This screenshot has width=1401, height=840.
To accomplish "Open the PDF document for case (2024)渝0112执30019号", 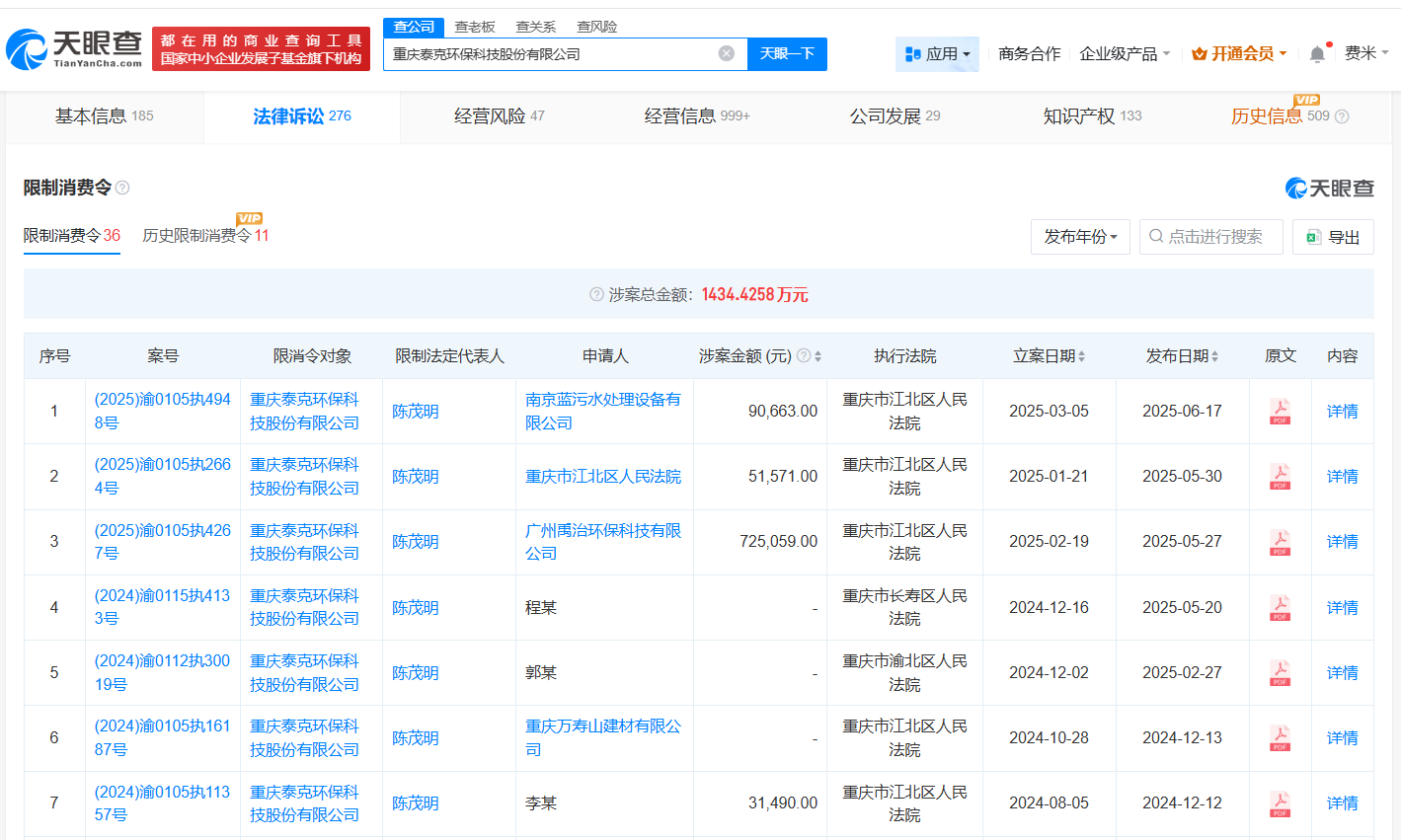I will [1280, 672].
